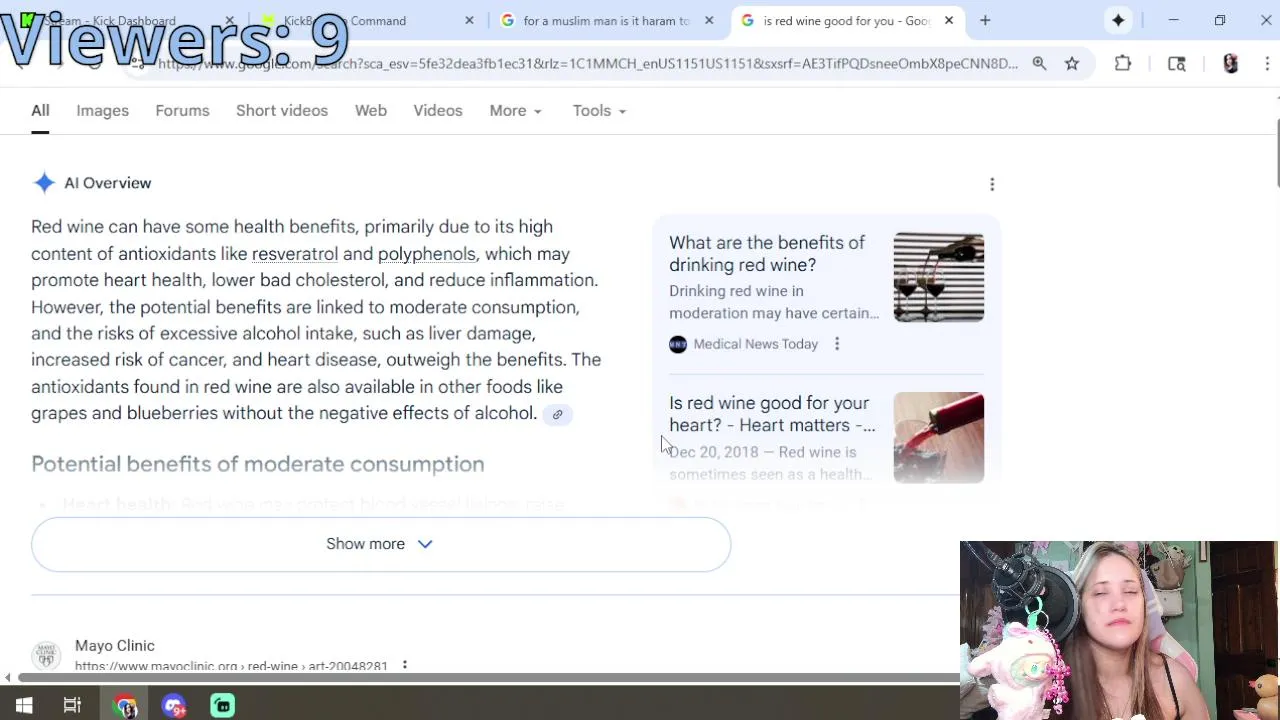Click the Chrome icon on the taskbar
The image size is (1280, 720).
tap(125, 706)
